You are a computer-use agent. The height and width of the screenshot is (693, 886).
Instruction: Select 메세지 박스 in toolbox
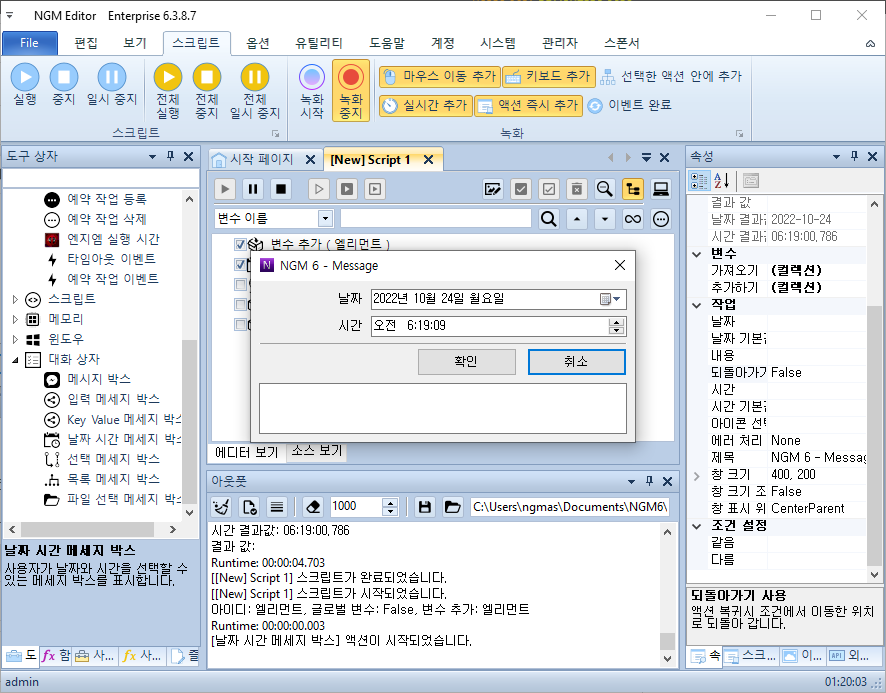point(99,379)
